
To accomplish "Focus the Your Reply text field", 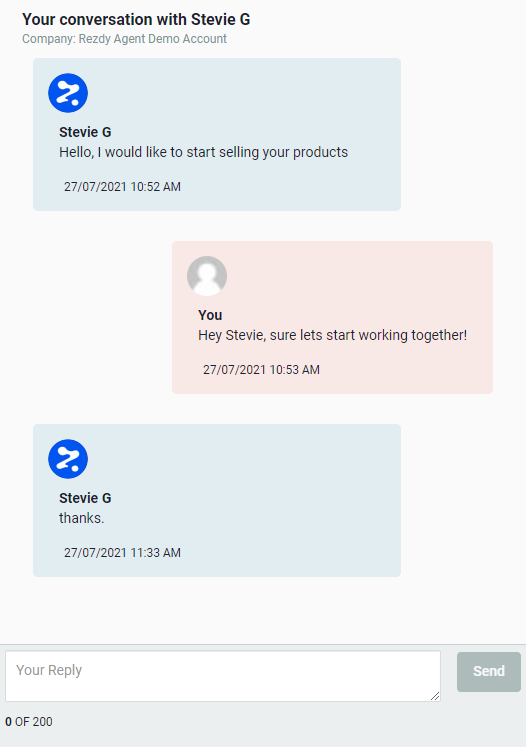I will (x=223, y=676).
